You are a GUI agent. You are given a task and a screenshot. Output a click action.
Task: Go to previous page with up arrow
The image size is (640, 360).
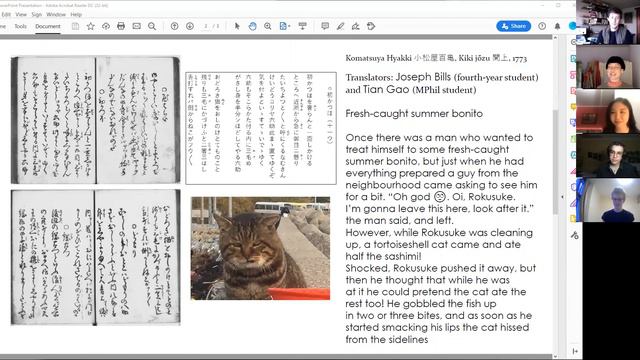coord(174,26)
